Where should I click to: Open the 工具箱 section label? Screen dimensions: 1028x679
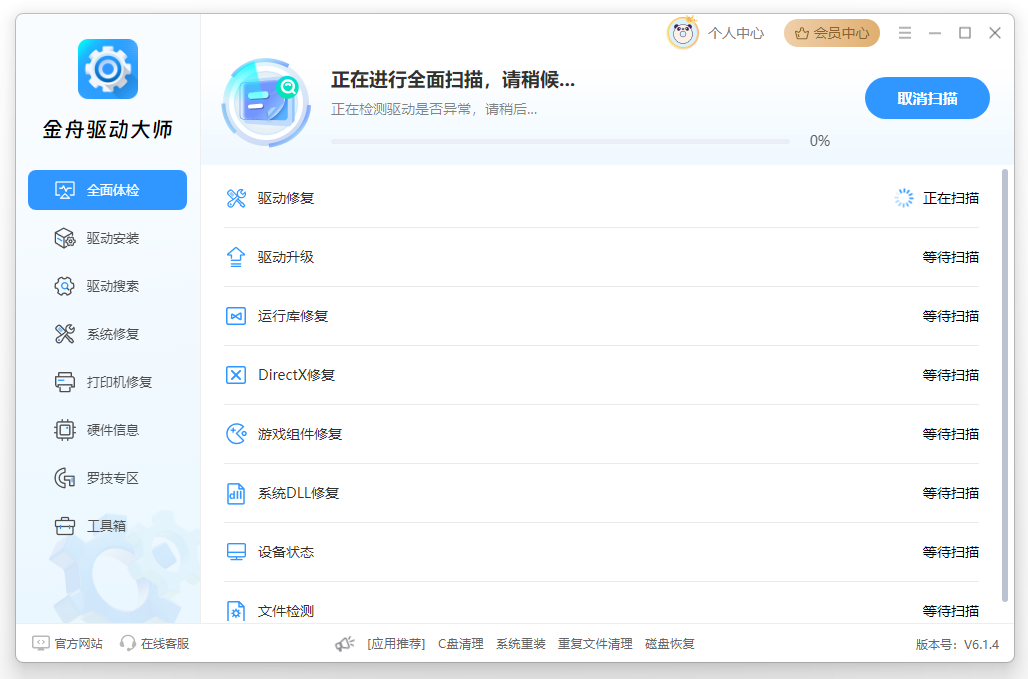coord(106,526)
